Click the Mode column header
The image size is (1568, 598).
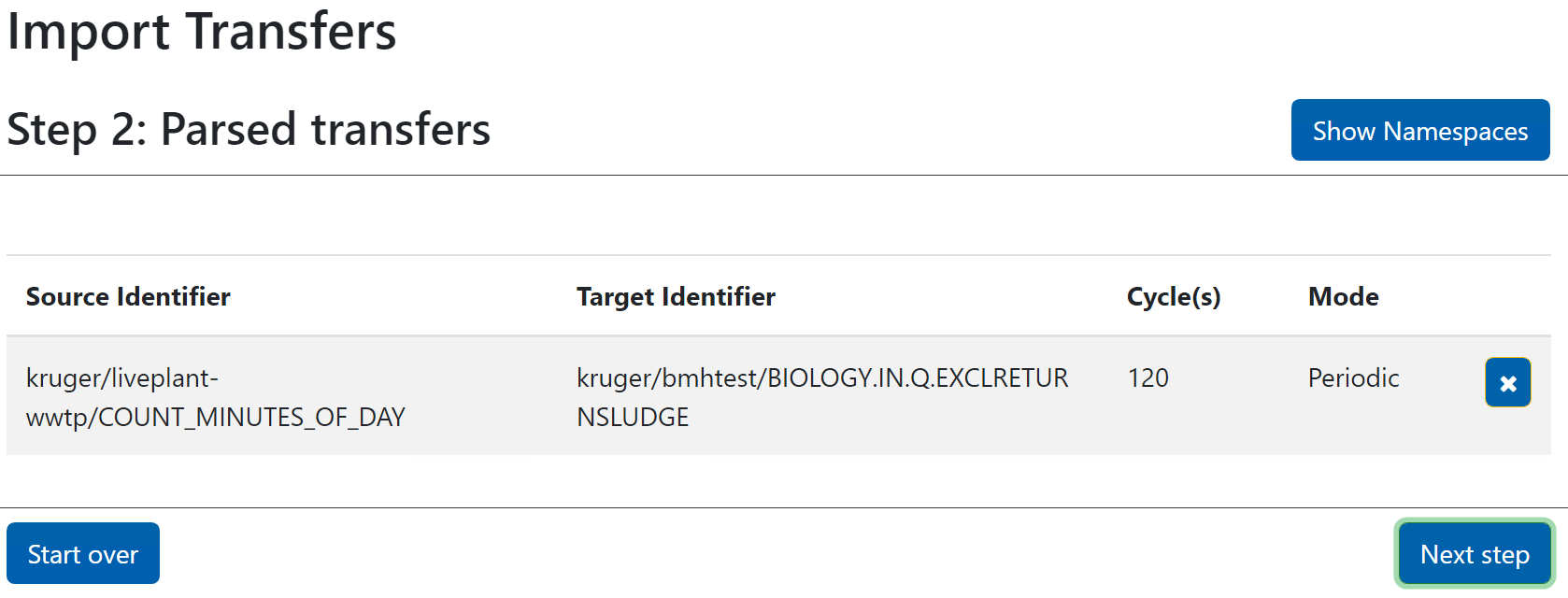[x=1343, y=297]
